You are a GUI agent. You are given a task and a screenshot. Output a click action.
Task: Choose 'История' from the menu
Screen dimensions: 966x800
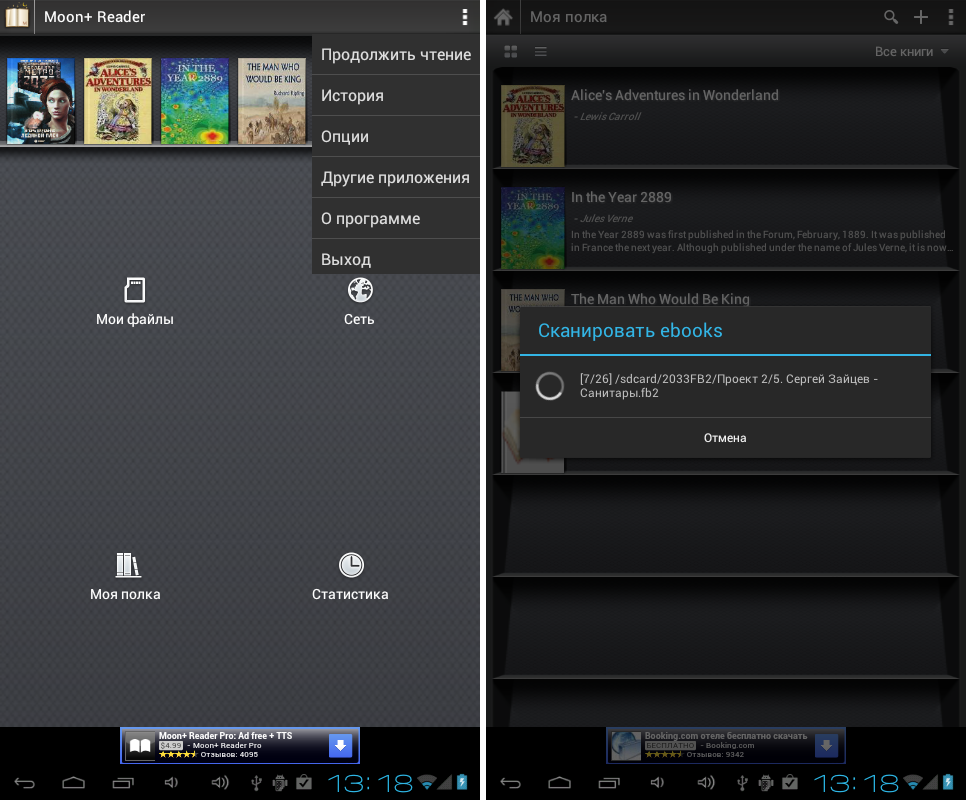pos(396,96)
